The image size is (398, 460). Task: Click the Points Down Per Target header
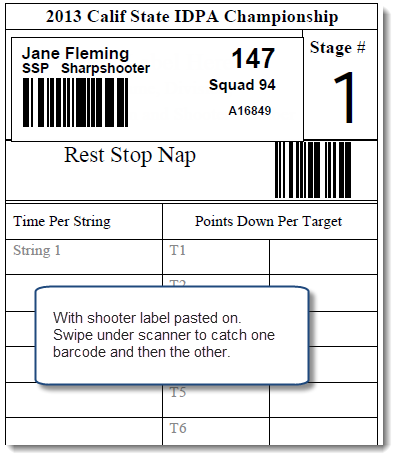(269, 221)
